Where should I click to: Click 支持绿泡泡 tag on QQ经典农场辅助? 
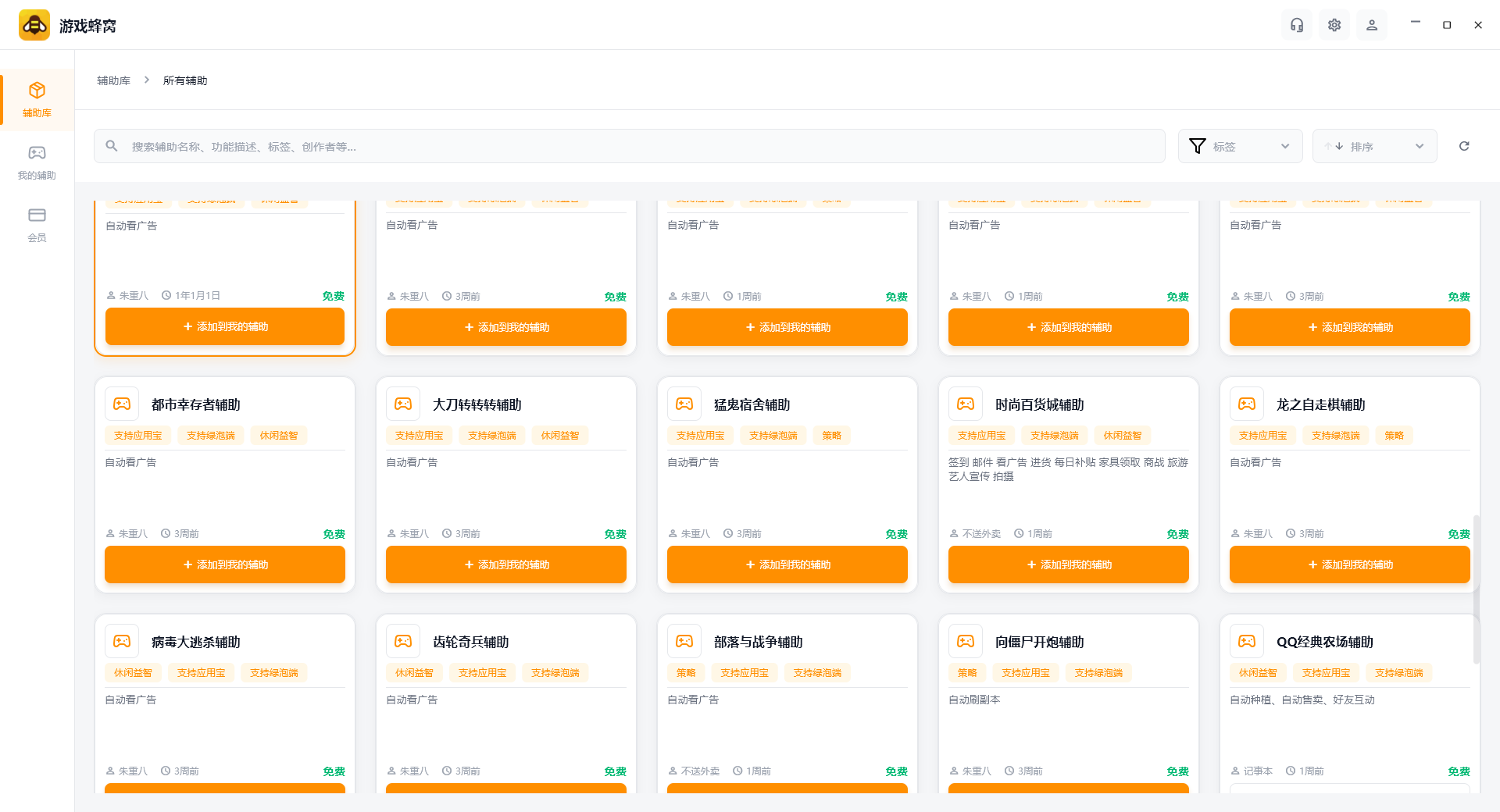1399,673
